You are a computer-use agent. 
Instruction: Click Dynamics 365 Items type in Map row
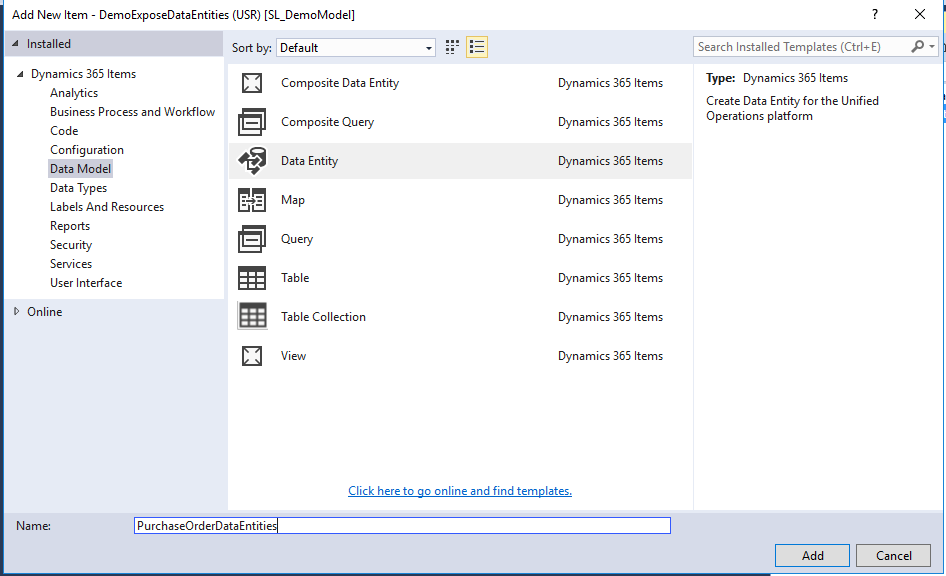610,200
